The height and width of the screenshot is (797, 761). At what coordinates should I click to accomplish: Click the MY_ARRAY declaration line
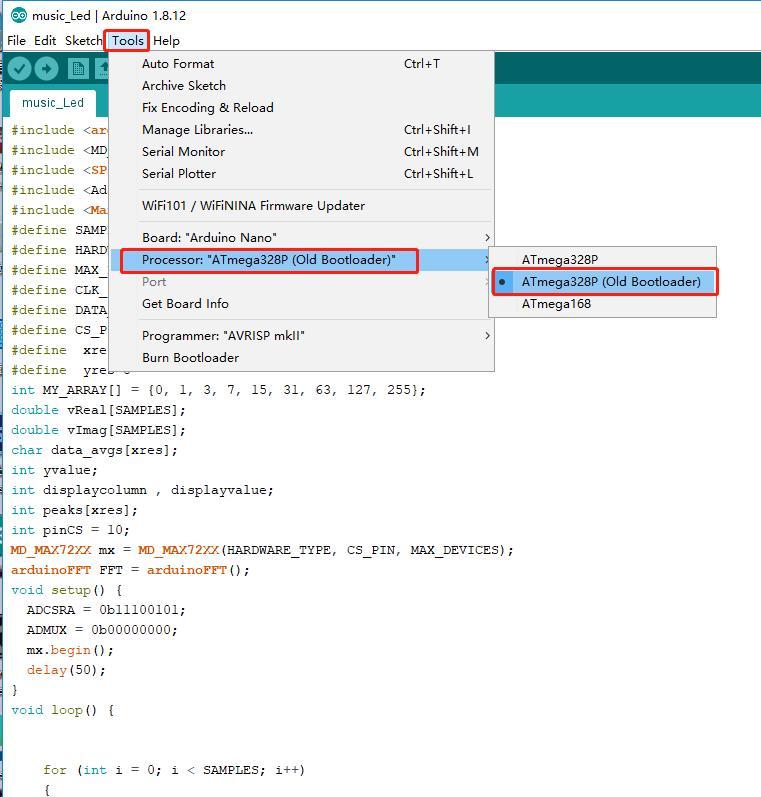(218, 390)
